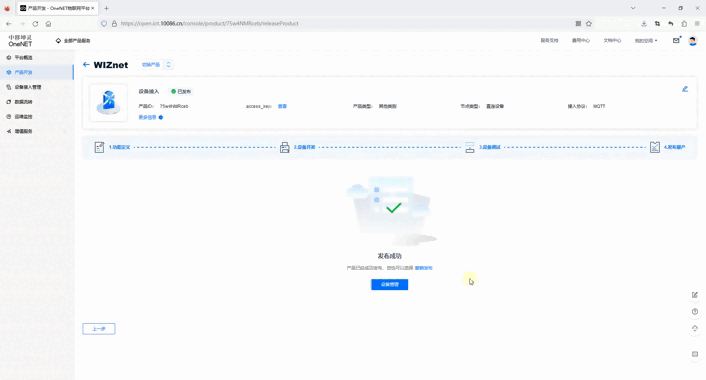Click the previous step button
Screen dimensions: 706x380
click(99, 329)
